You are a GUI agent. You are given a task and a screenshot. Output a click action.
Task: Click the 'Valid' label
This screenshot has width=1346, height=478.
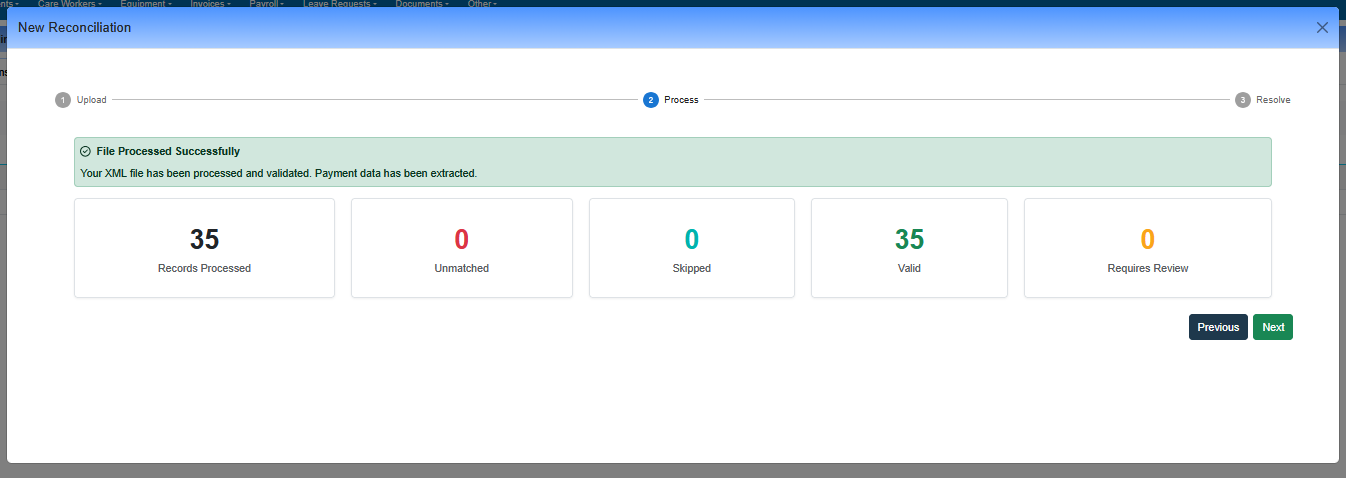coord(909,269)
